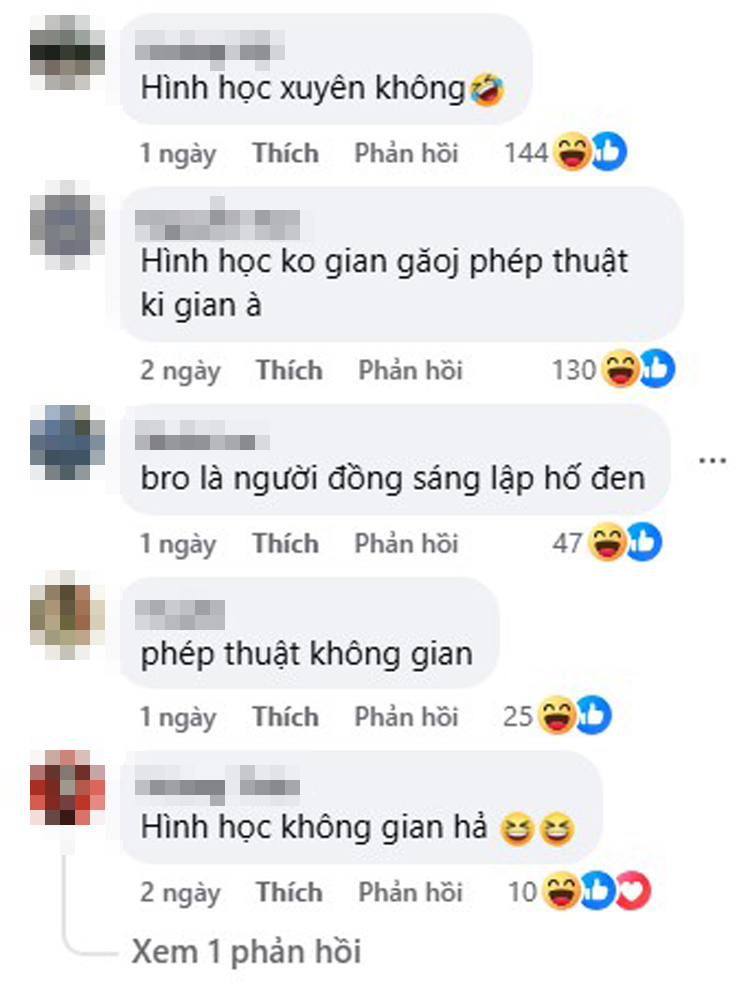
Task: Open the three-dots menu beside hố đen comment
Action: coord(712,461)
